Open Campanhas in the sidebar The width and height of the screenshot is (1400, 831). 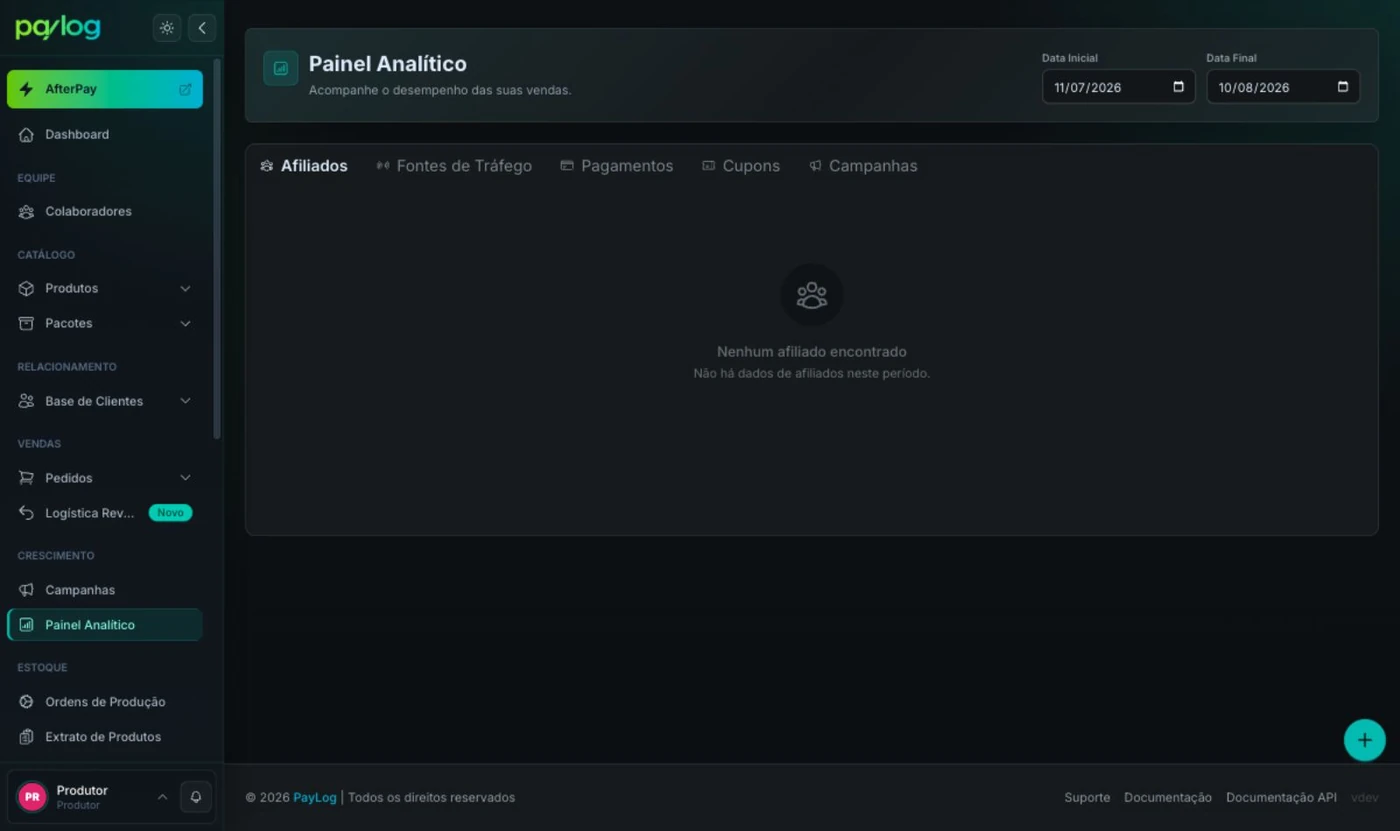[105, 590]
